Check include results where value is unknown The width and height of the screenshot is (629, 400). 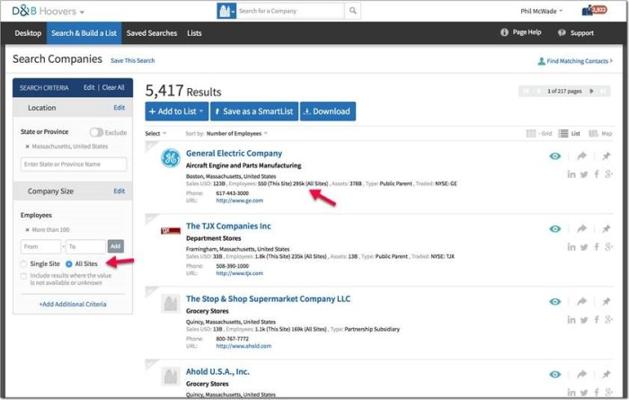25,275
